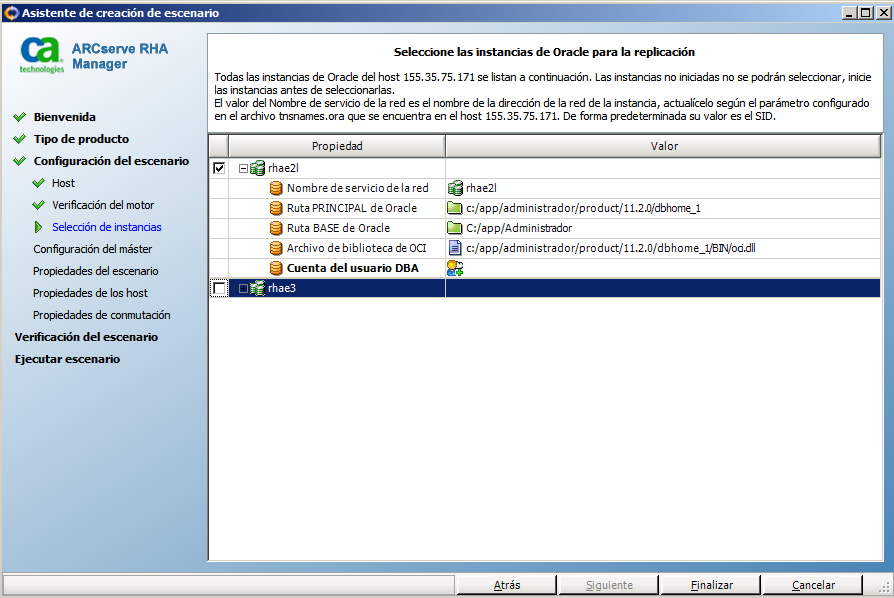Go to Configuración del escenario step
This screenshot has width=894, height=598.
coord(111,161)
